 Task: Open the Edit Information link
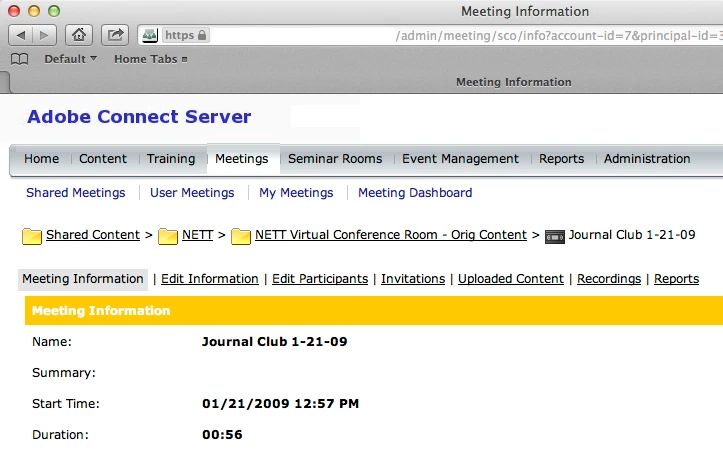[x=210, y=279]
